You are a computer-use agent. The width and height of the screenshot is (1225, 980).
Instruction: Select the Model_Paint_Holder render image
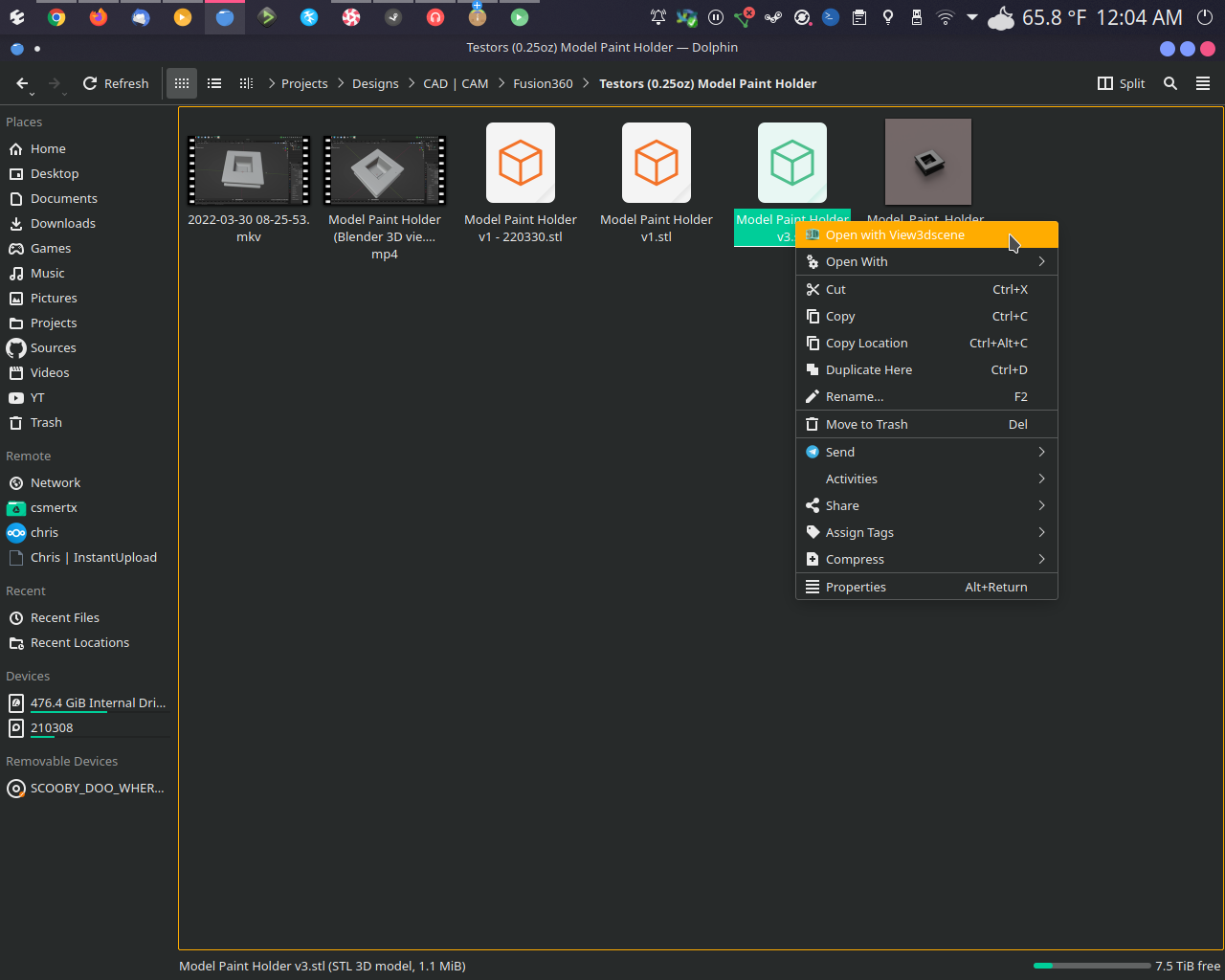coord(927,162)
